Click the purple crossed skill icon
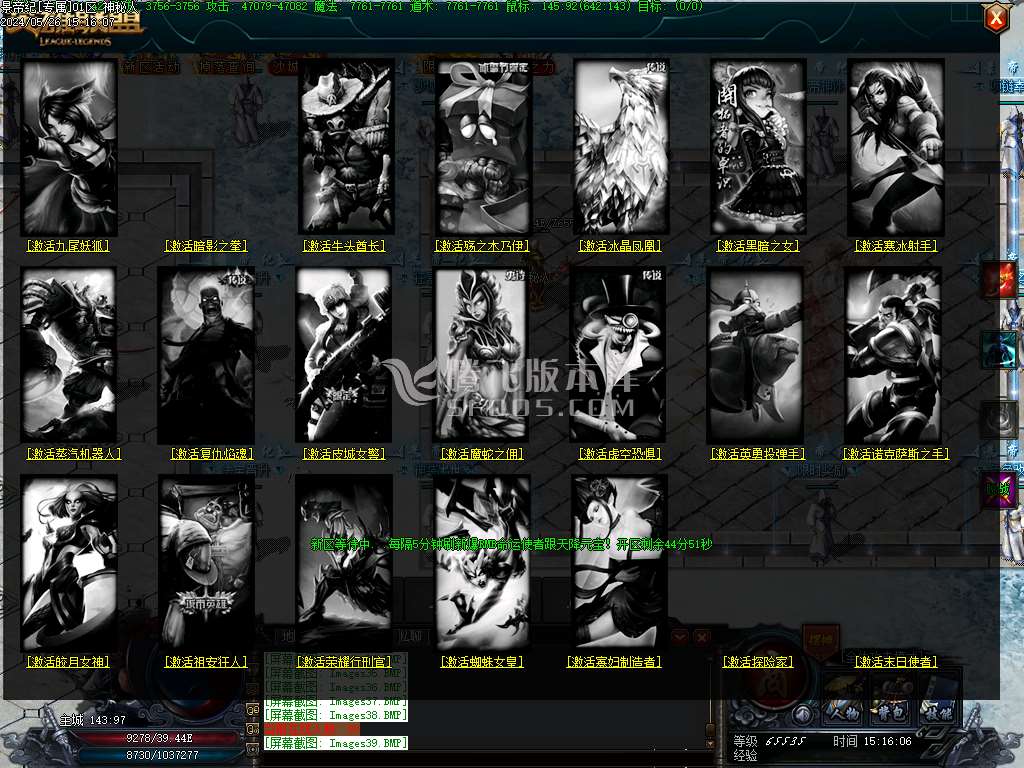 pos(999,490)
